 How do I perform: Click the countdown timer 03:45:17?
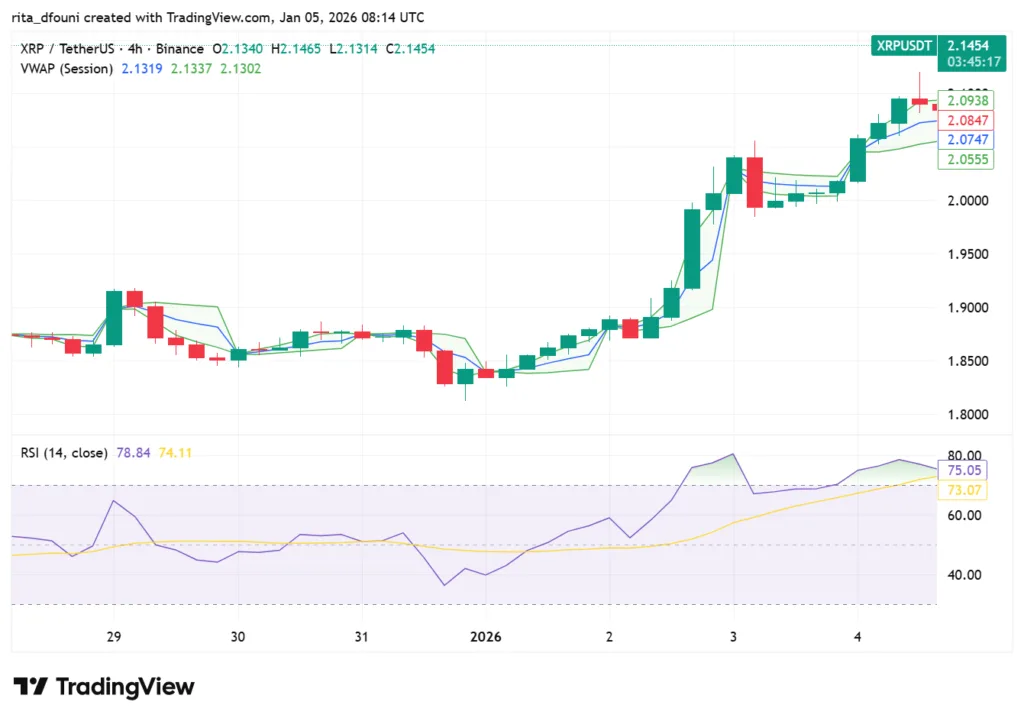[x=972, y=60]
